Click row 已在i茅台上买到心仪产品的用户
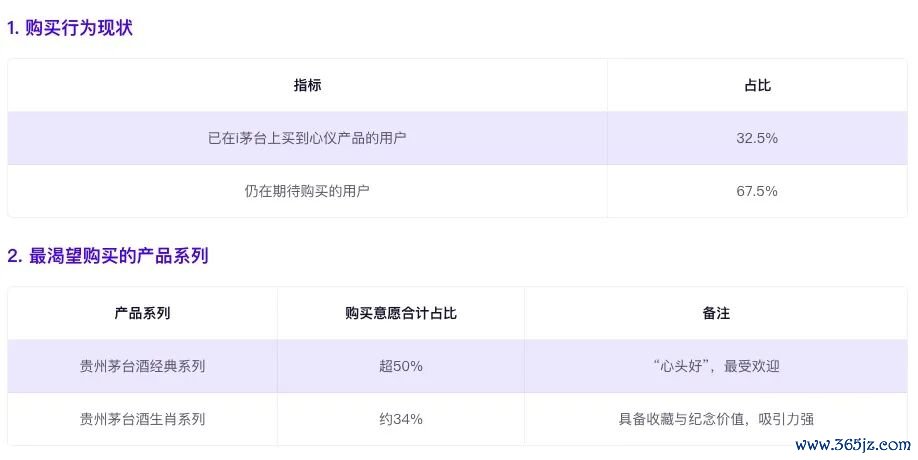Screen dimensions: 918x460 [x=457, y=138]
